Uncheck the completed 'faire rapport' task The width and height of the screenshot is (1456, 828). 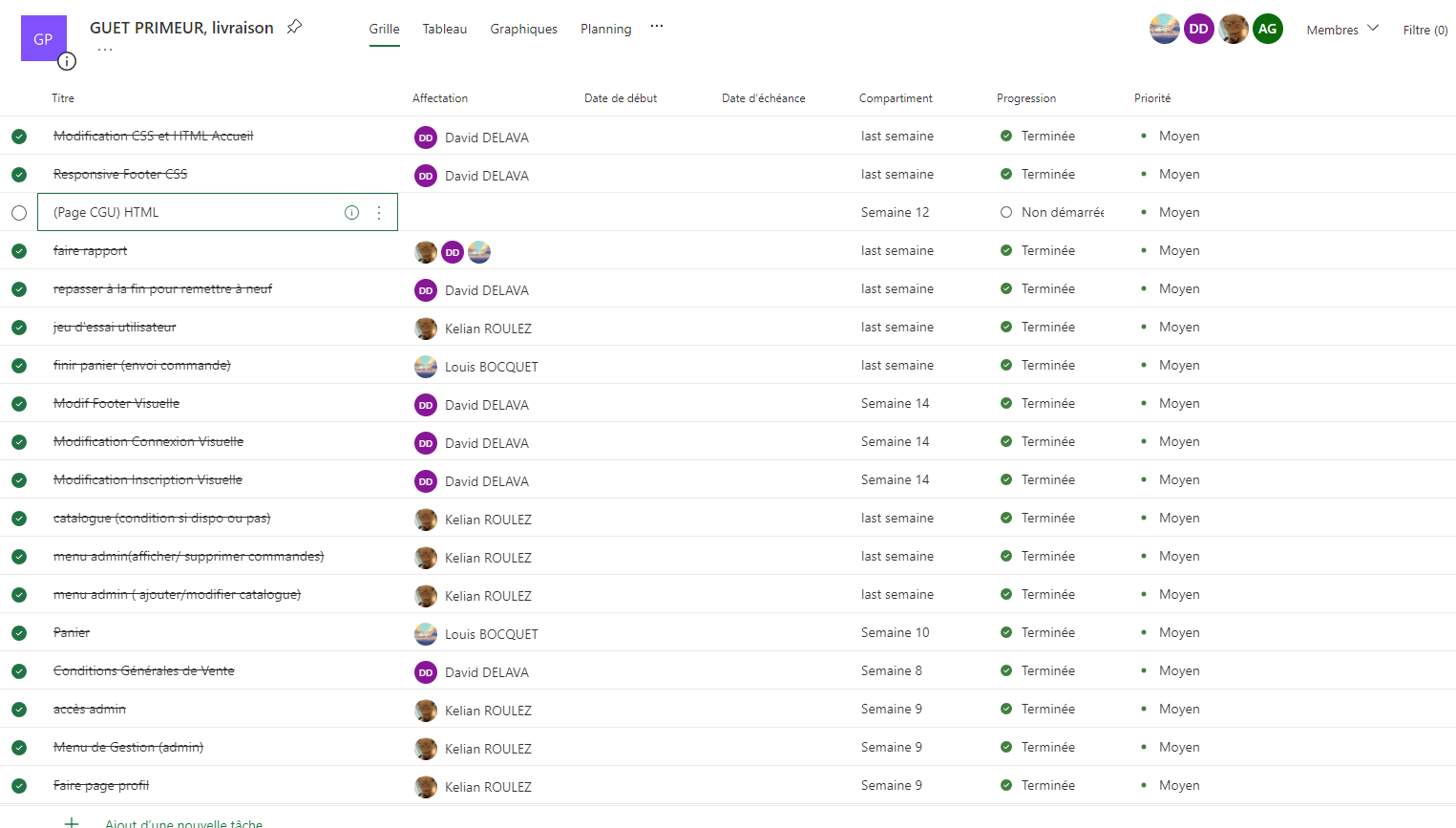coord(19,250)
